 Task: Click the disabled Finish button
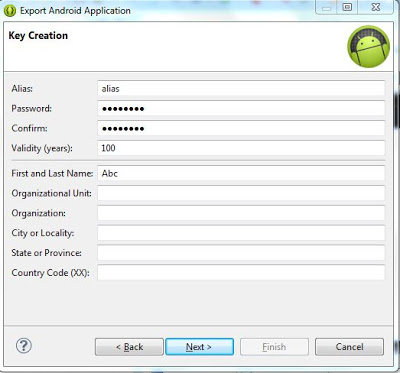274,347
